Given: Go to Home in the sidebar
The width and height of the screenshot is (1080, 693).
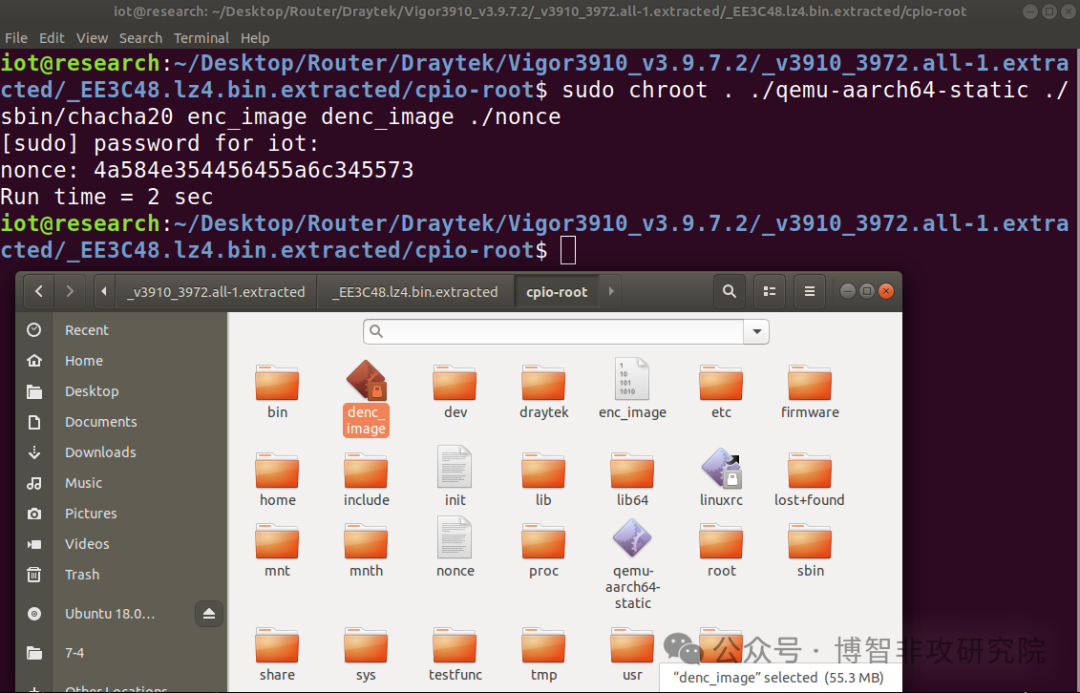Looking at the screenshot, I should pyautogui.click(x=121, y=360).
